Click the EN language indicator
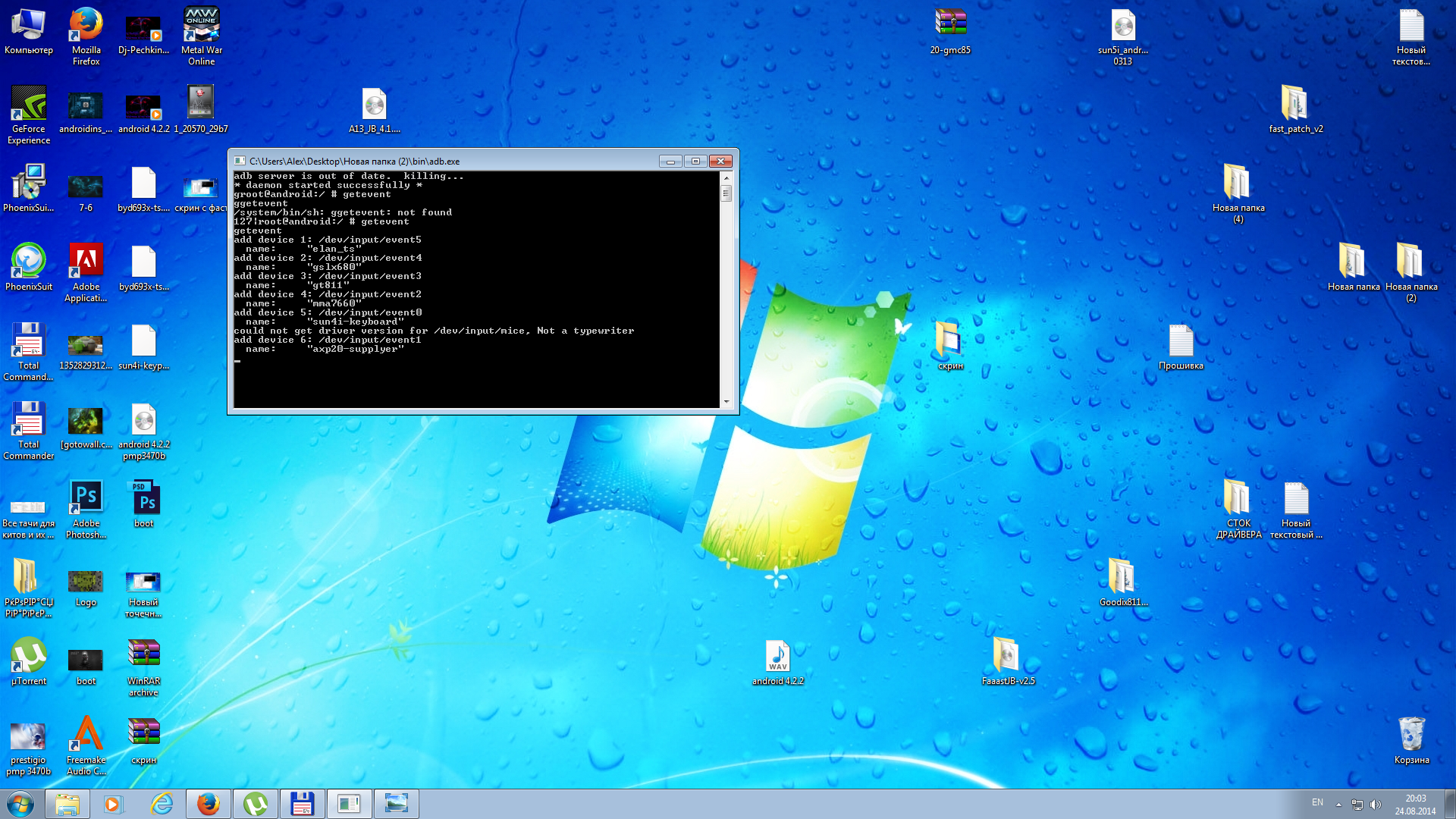This screenshot has height=819, width=1456. (x=1317, y=802)
